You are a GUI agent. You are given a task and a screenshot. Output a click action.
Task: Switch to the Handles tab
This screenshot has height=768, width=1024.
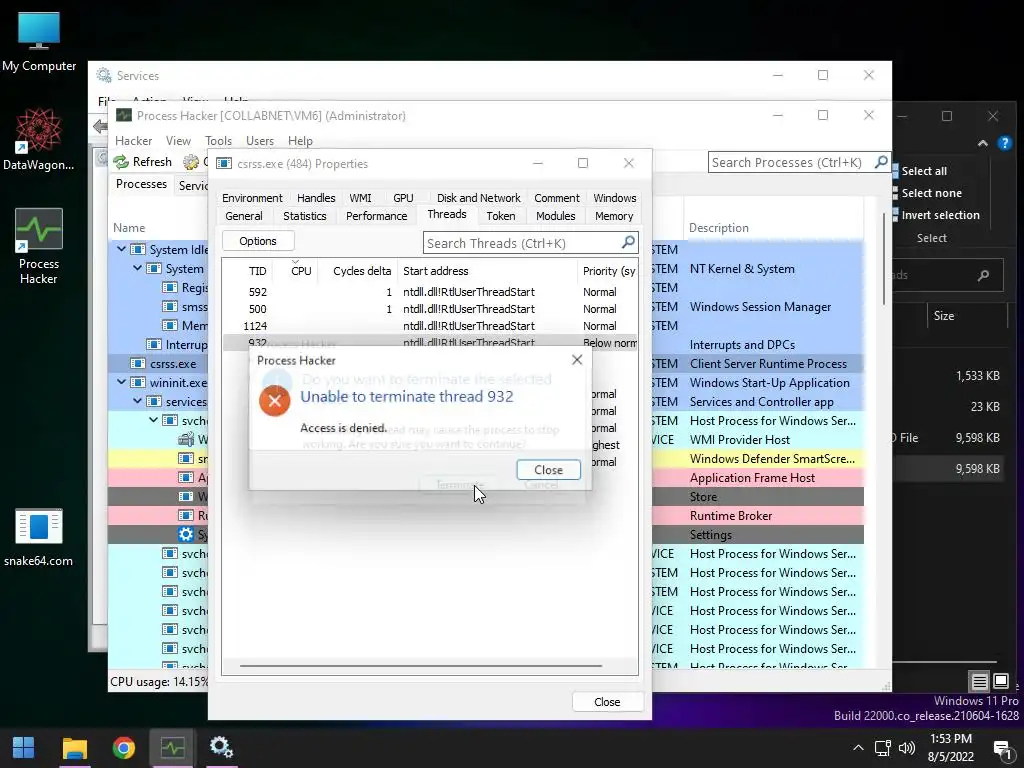(316, 198)
